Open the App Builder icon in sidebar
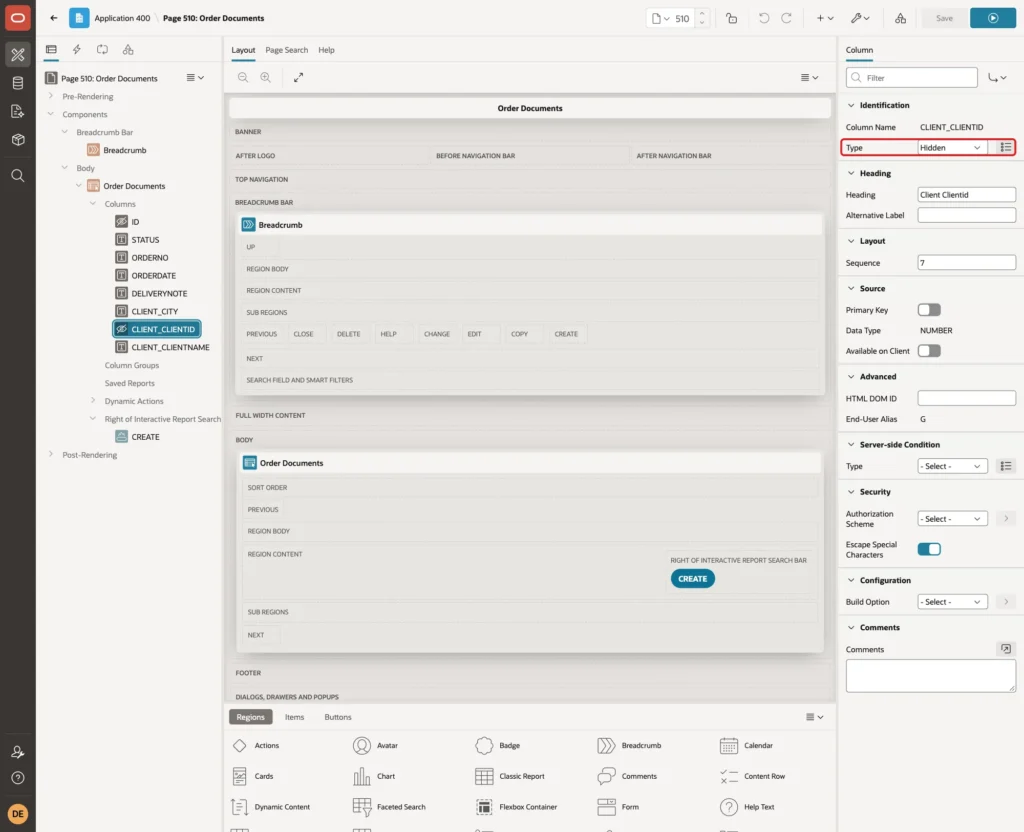Screen dimensions: 1024x832 [18, 55]
